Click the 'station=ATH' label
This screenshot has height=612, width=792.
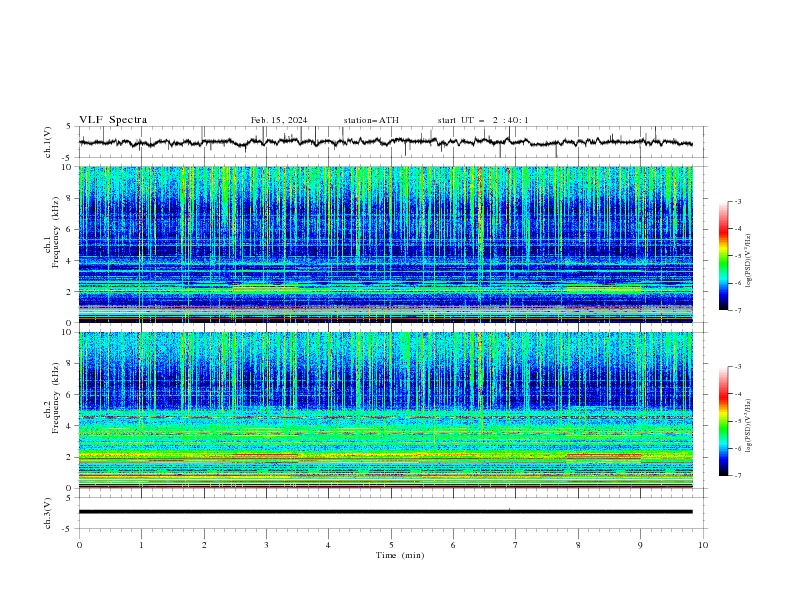coord(371,120)
